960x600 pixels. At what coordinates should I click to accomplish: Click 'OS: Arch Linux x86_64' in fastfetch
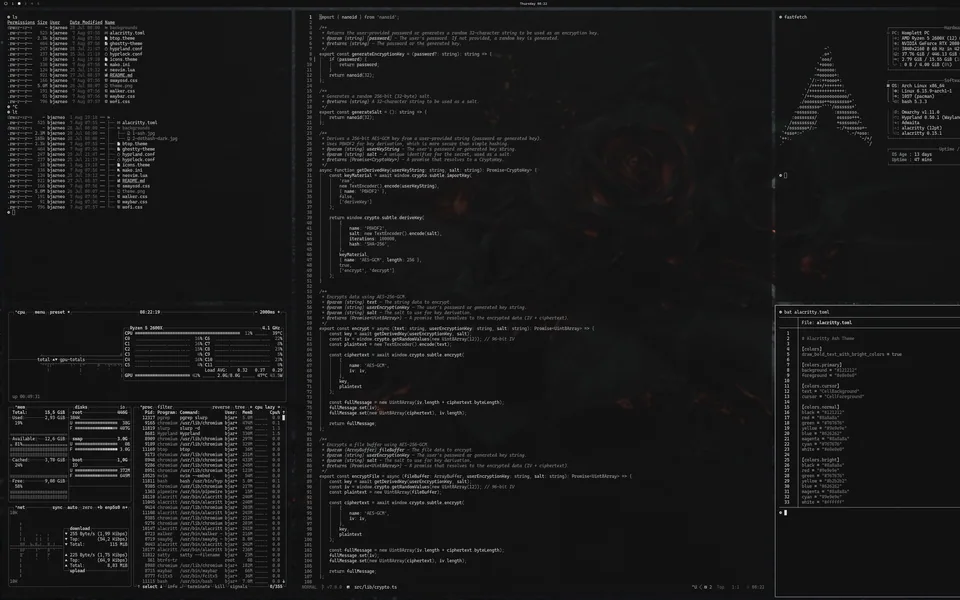click(x=918, y=86)
